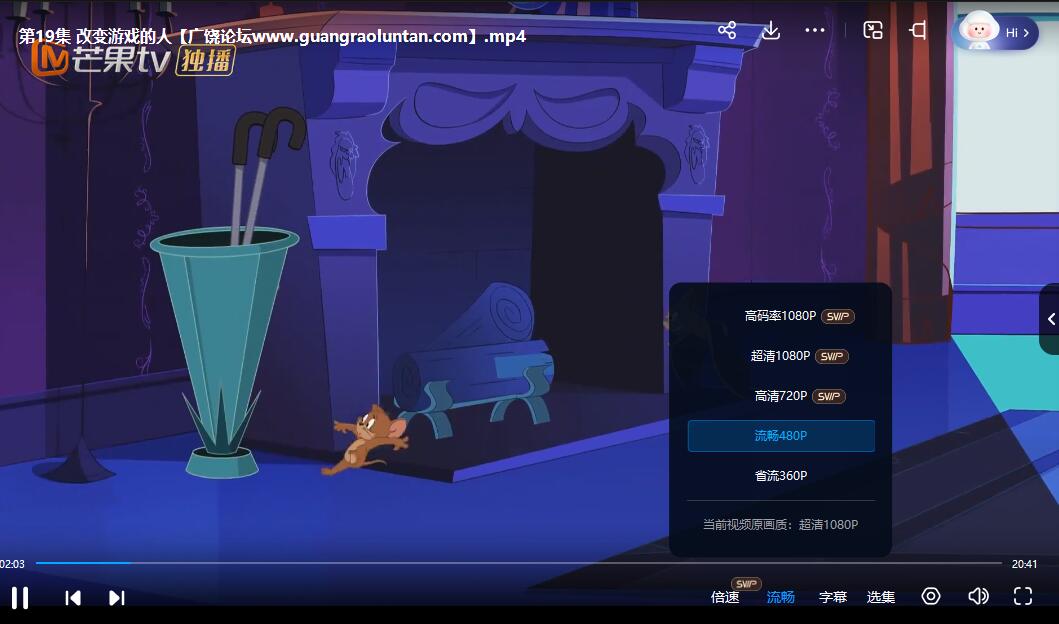This screenshot has height=624, width=1059.
Task: Seek the video progress bar to the middle
Action: [x=519, y=563]
